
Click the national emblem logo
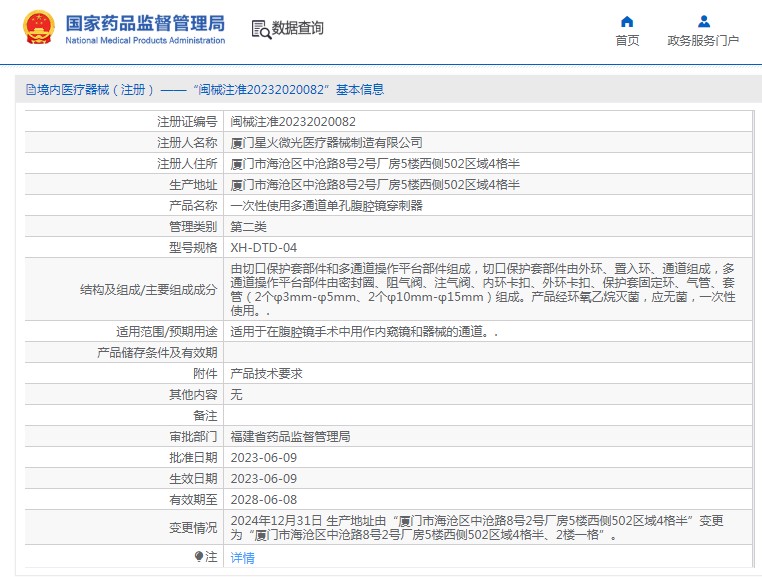(x=39, y=28)
